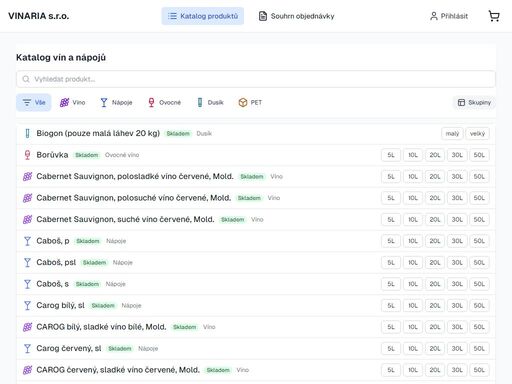Screen dimensions: 512x384
Task: Click grapes icon beside Cabernet Sauvignon polosuché
Action: (x=28, y=198)
